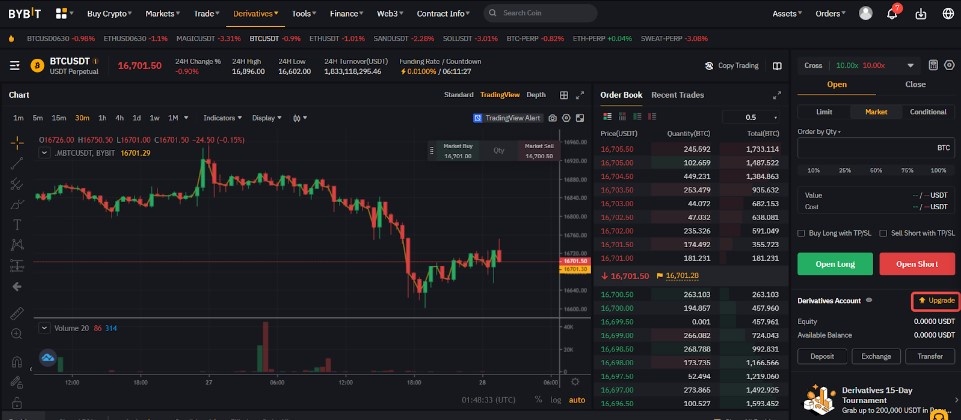Click the back arrow in drawing toolbar
Image resolution: width=961 pixels, height=420 pixels.
coord(17,286)
